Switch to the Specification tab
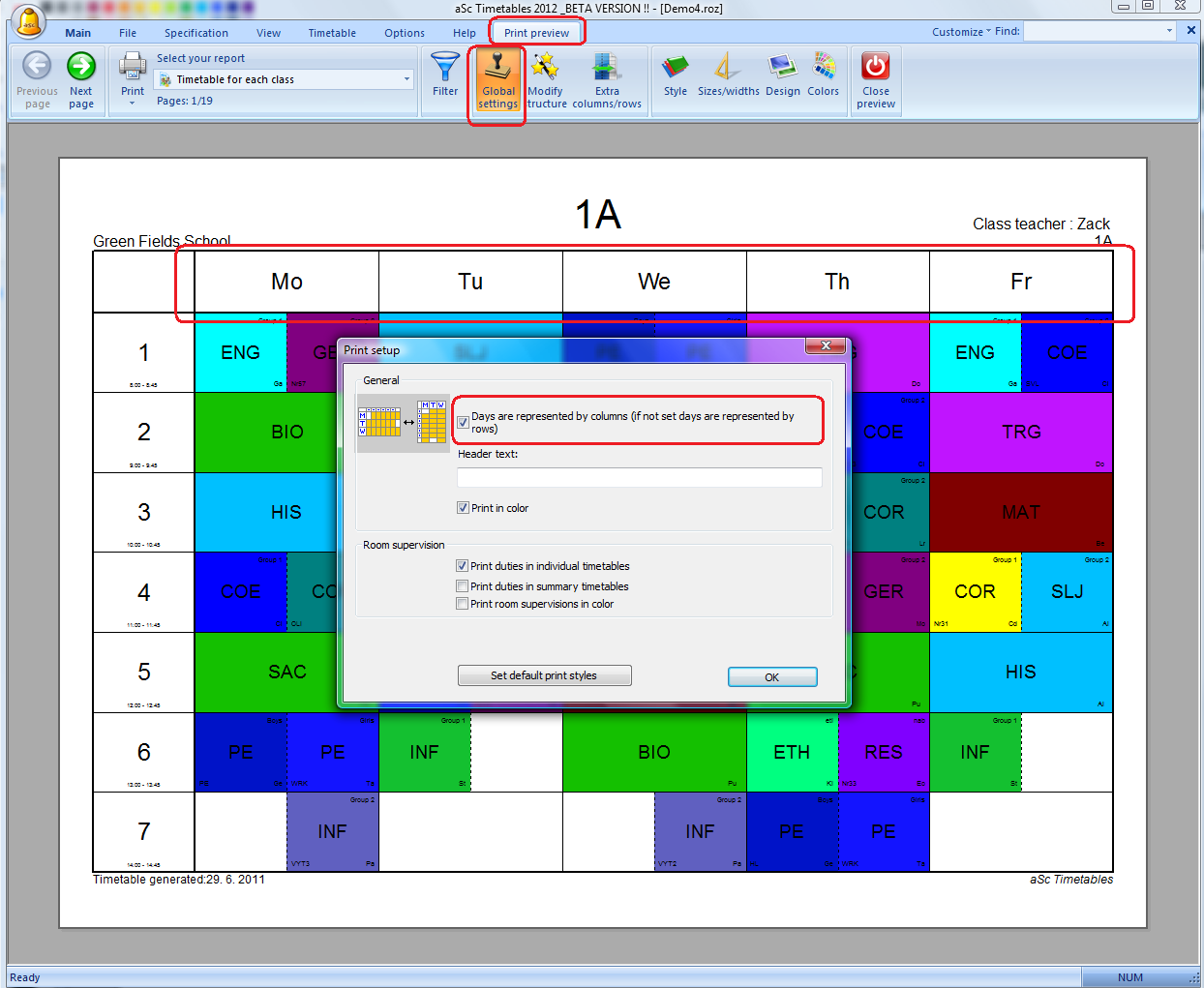The image size is (1204, 988). 196,33
